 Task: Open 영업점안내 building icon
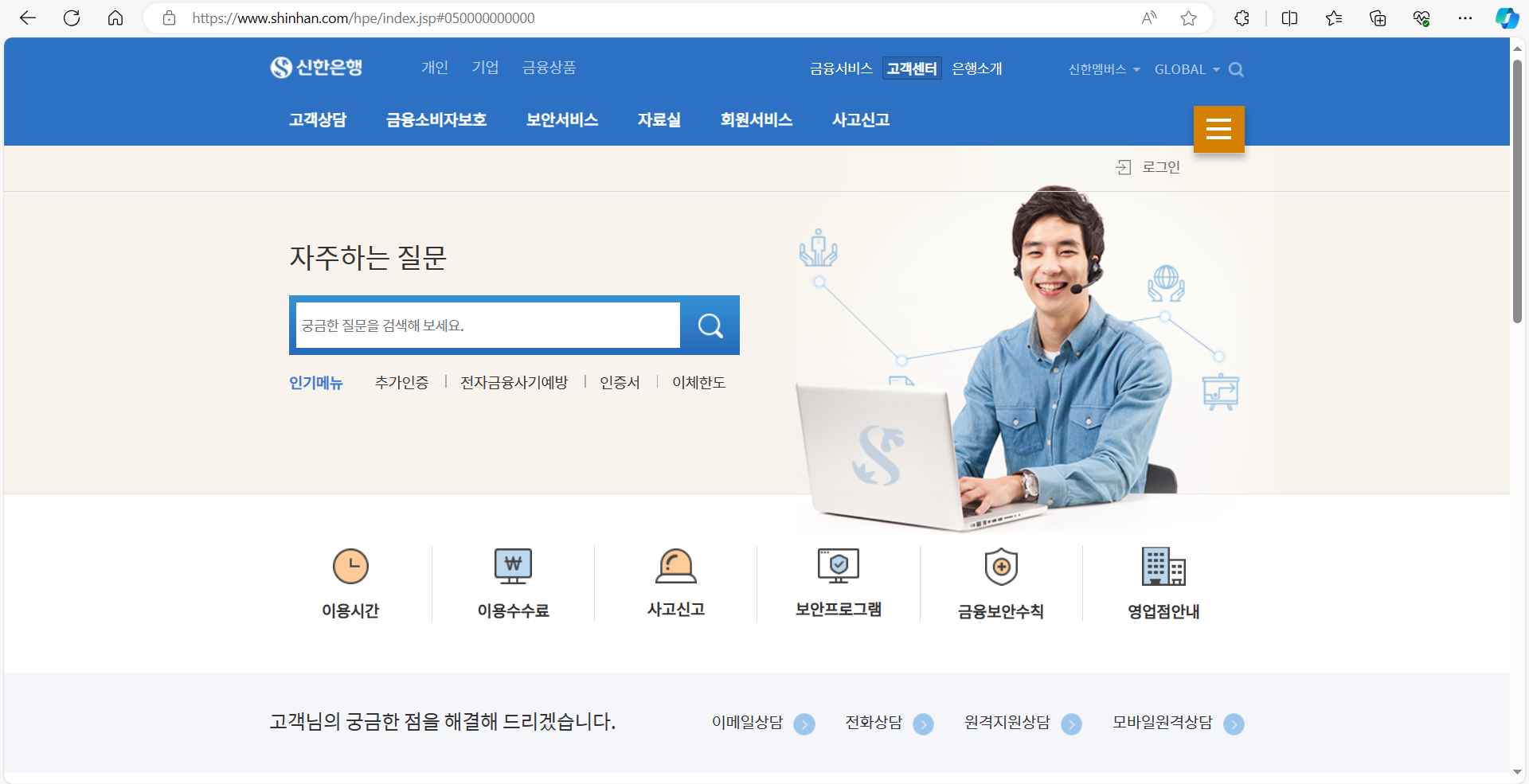pyautogui.click(x=1163, y=567)
